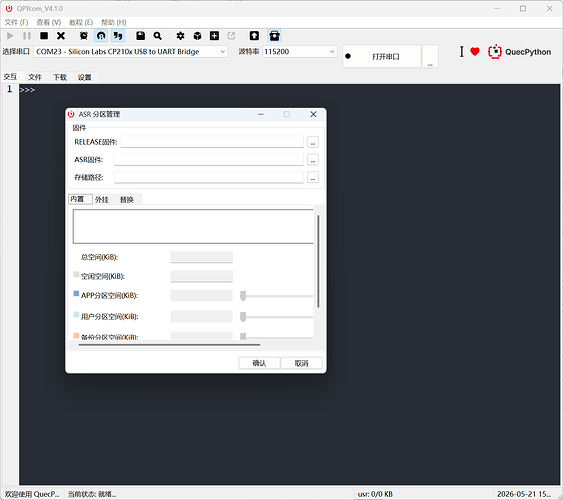Click the red heart icon
Image resolution: width=563 pixels, height=500 pixels.
coord(475,52)
